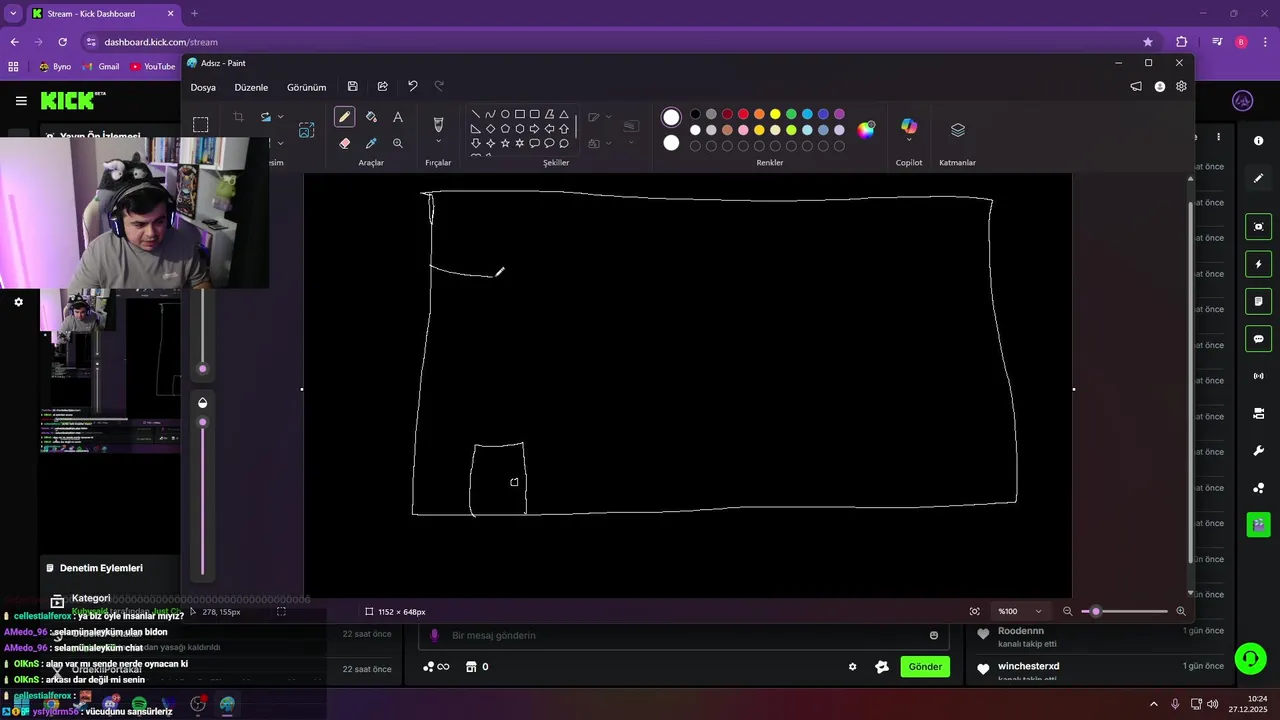1280x720 pixels.
Task: Select the Magnifier tool in Paint
Action: (x=398, y=143)
